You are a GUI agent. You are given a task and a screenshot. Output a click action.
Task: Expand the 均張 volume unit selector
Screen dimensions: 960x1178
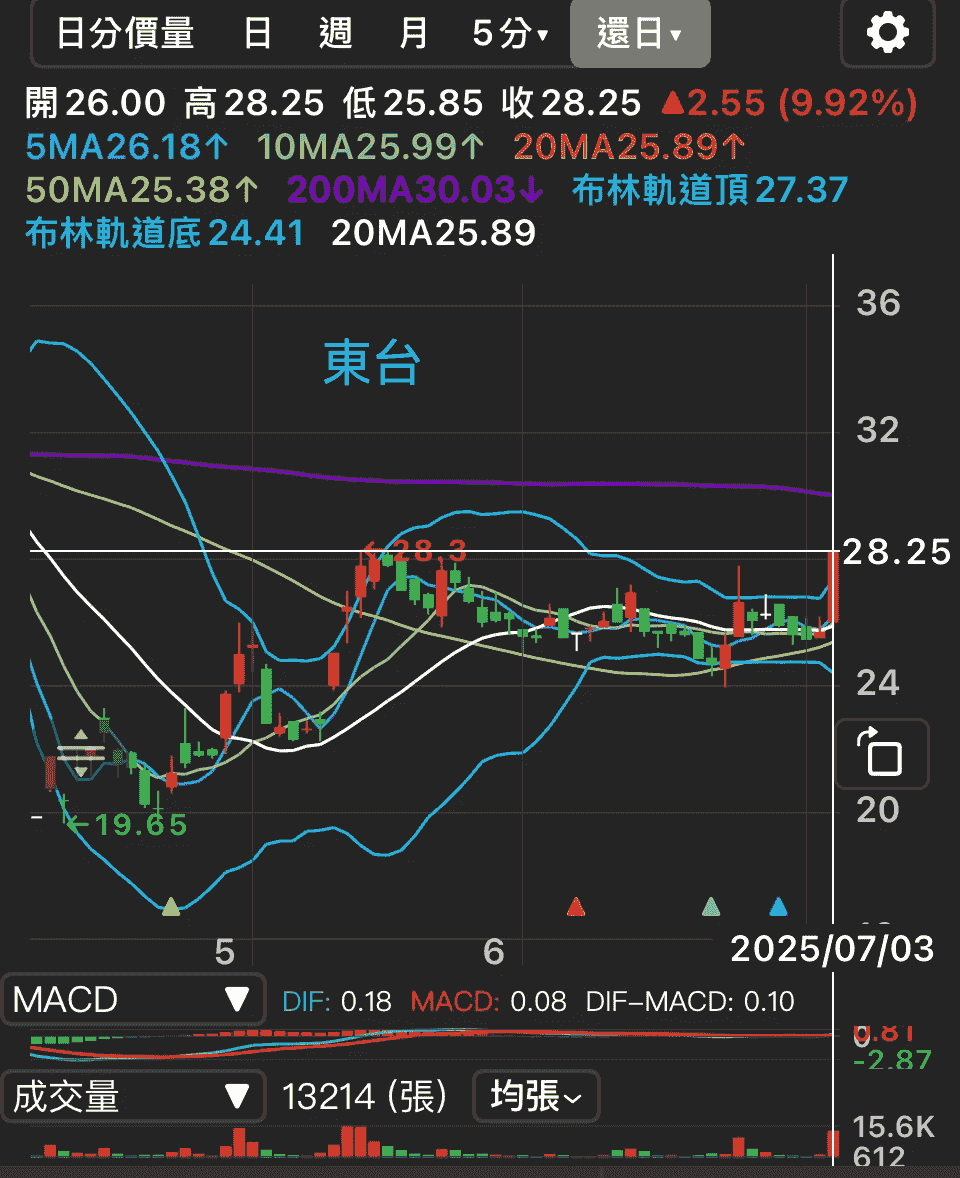click(536, 1097)
